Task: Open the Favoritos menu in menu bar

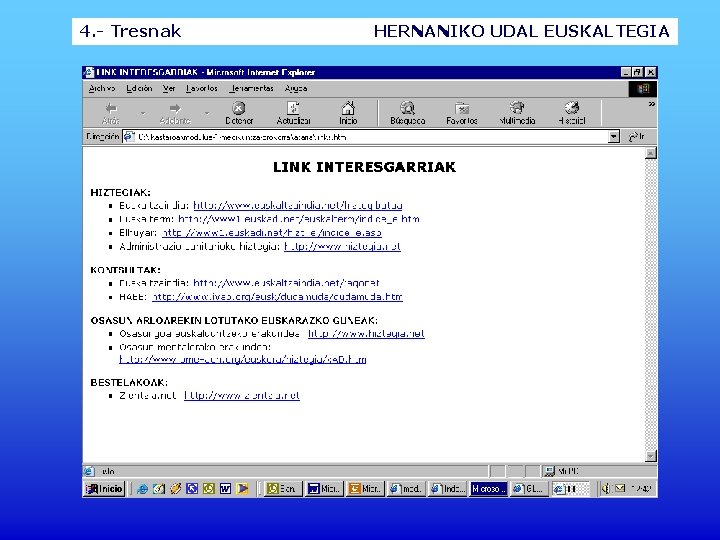Action: [x=202, y=89]
